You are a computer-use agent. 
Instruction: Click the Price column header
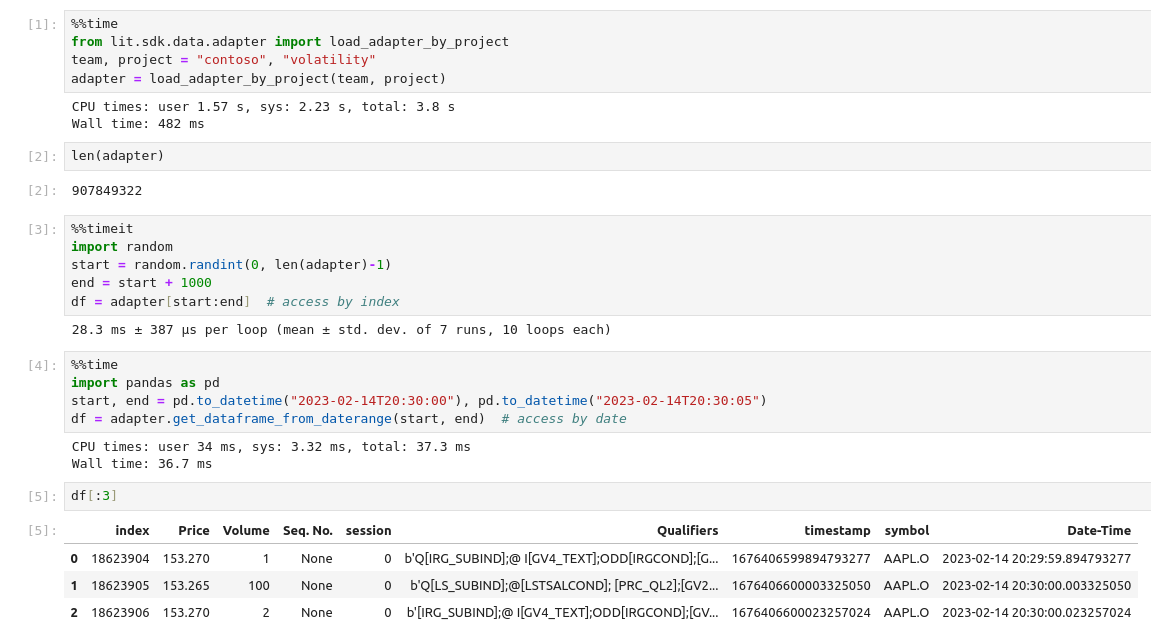click(x=193, y=531)
